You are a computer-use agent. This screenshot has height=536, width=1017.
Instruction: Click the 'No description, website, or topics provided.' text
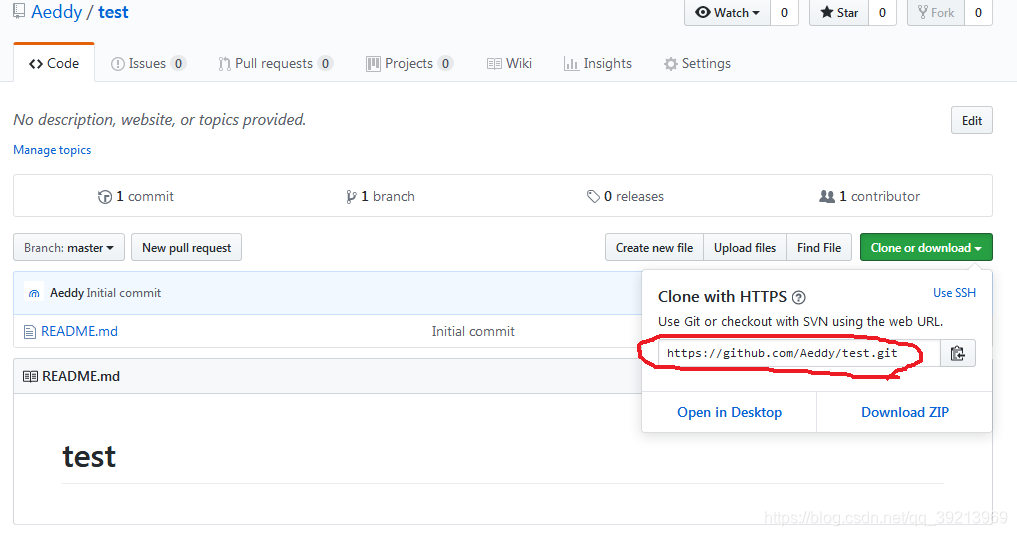point(160,119)
